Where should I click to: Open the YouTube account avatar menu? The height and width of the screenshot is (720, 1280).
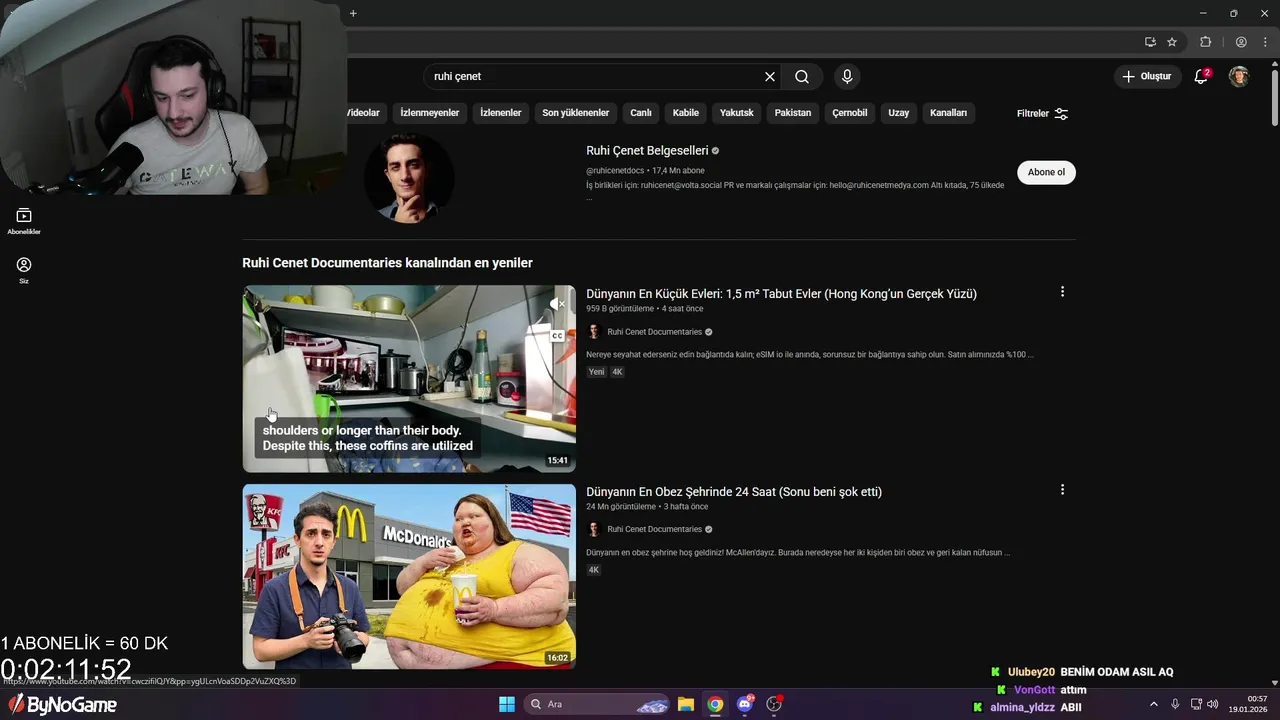(x=1239, y=76)
